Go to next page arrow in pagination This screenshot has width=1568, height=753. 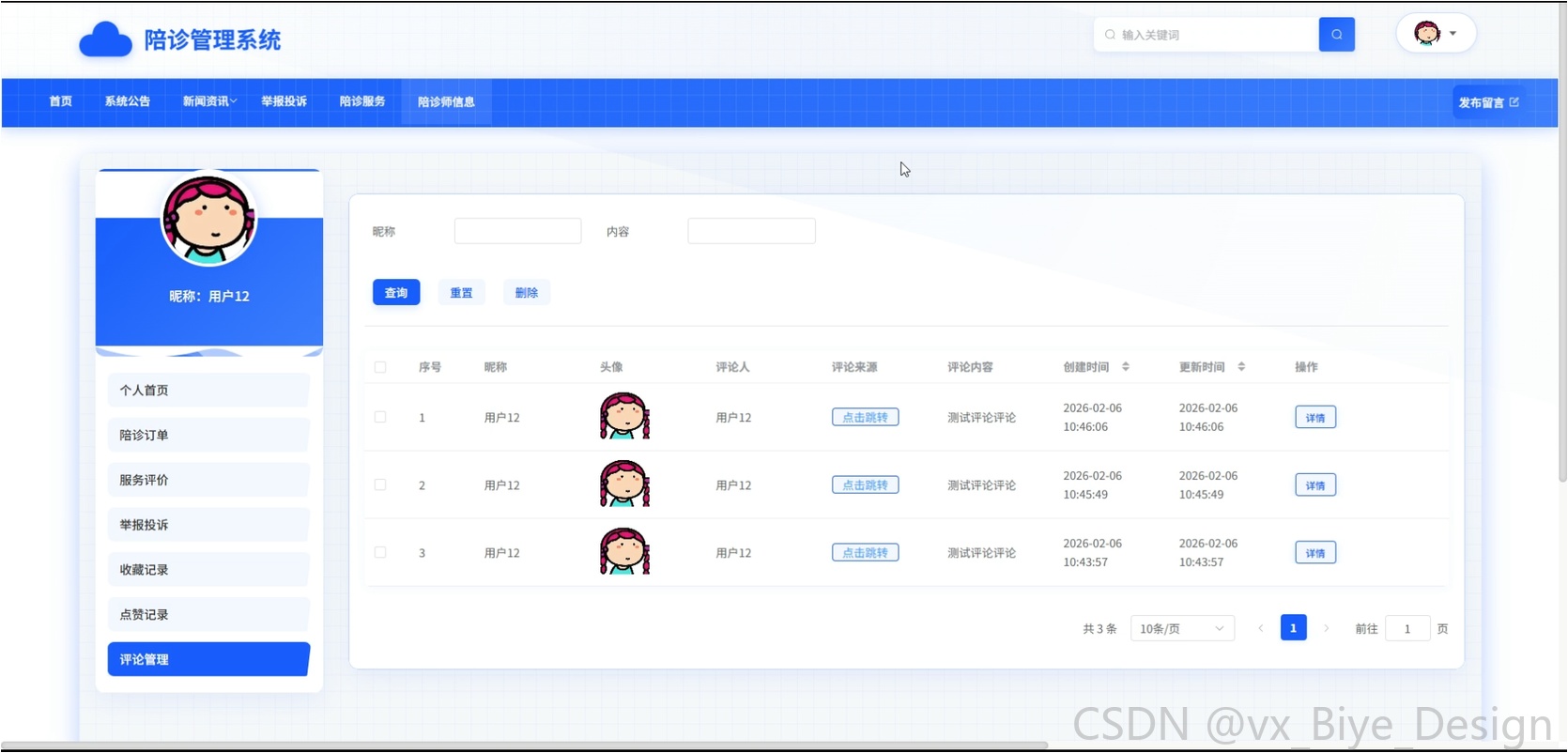[x=1326, y=628]
